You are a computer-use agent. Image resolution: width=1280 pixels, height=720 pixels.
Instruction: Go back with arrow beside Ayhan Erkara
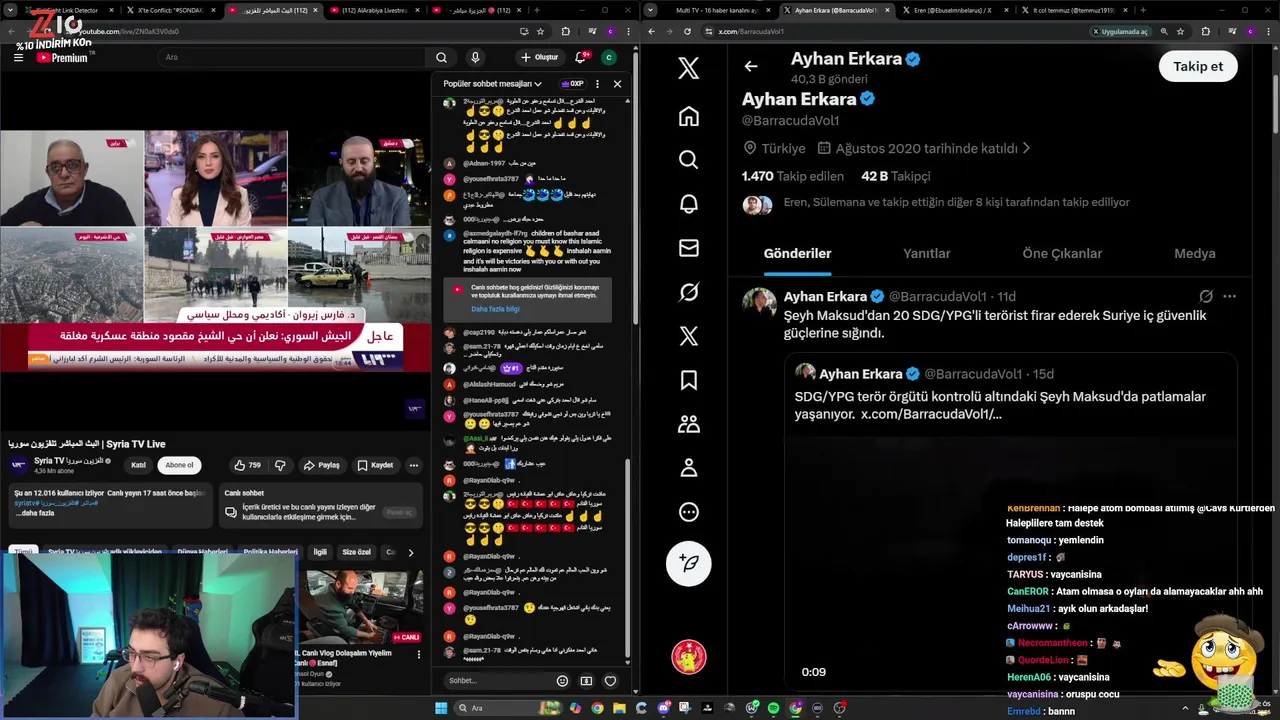[x=751, y=66]
